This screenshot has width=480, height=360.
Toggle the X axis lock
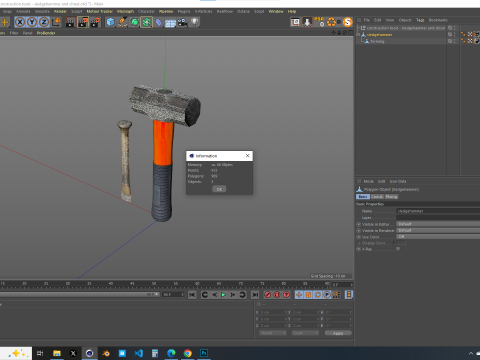click(x=20, y=22)
